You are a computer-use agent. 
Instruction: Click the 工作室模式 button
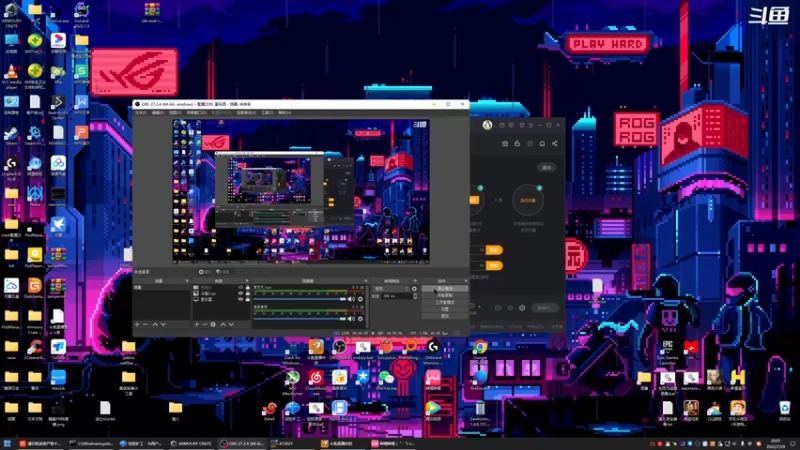point(444,302)
